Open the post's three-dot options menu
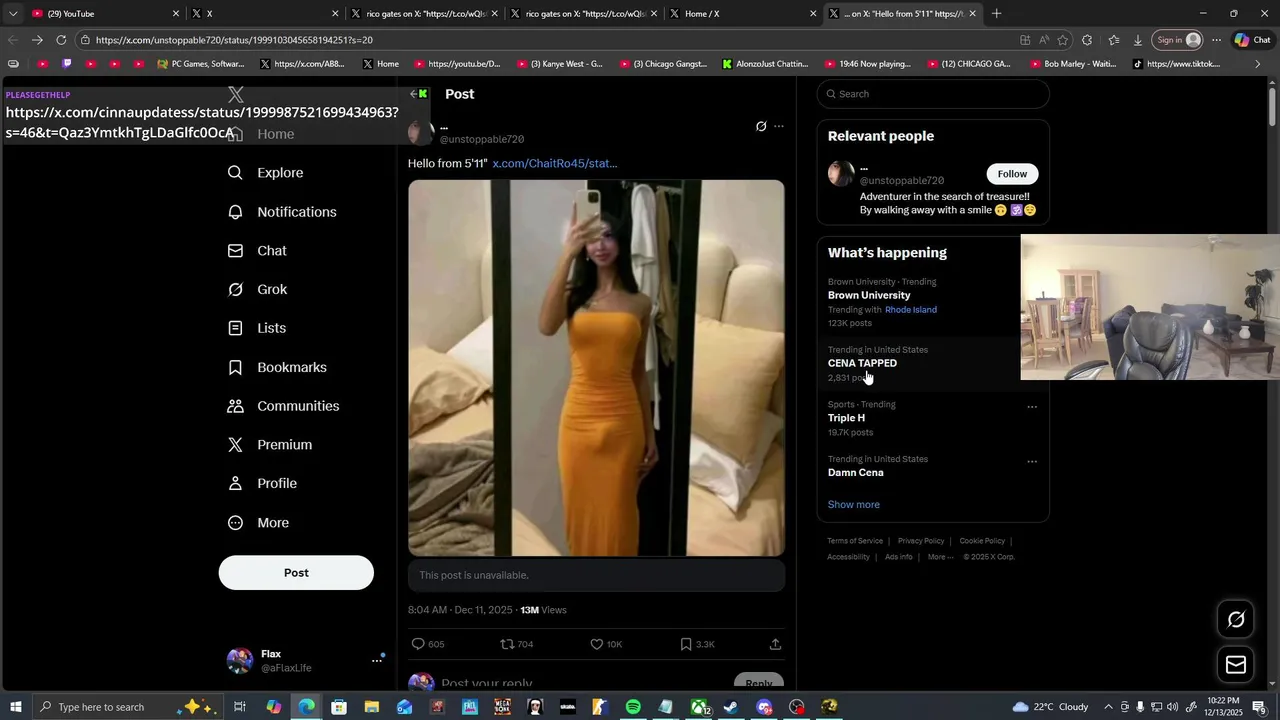The image size is (1280, 720). coord(779,127)
